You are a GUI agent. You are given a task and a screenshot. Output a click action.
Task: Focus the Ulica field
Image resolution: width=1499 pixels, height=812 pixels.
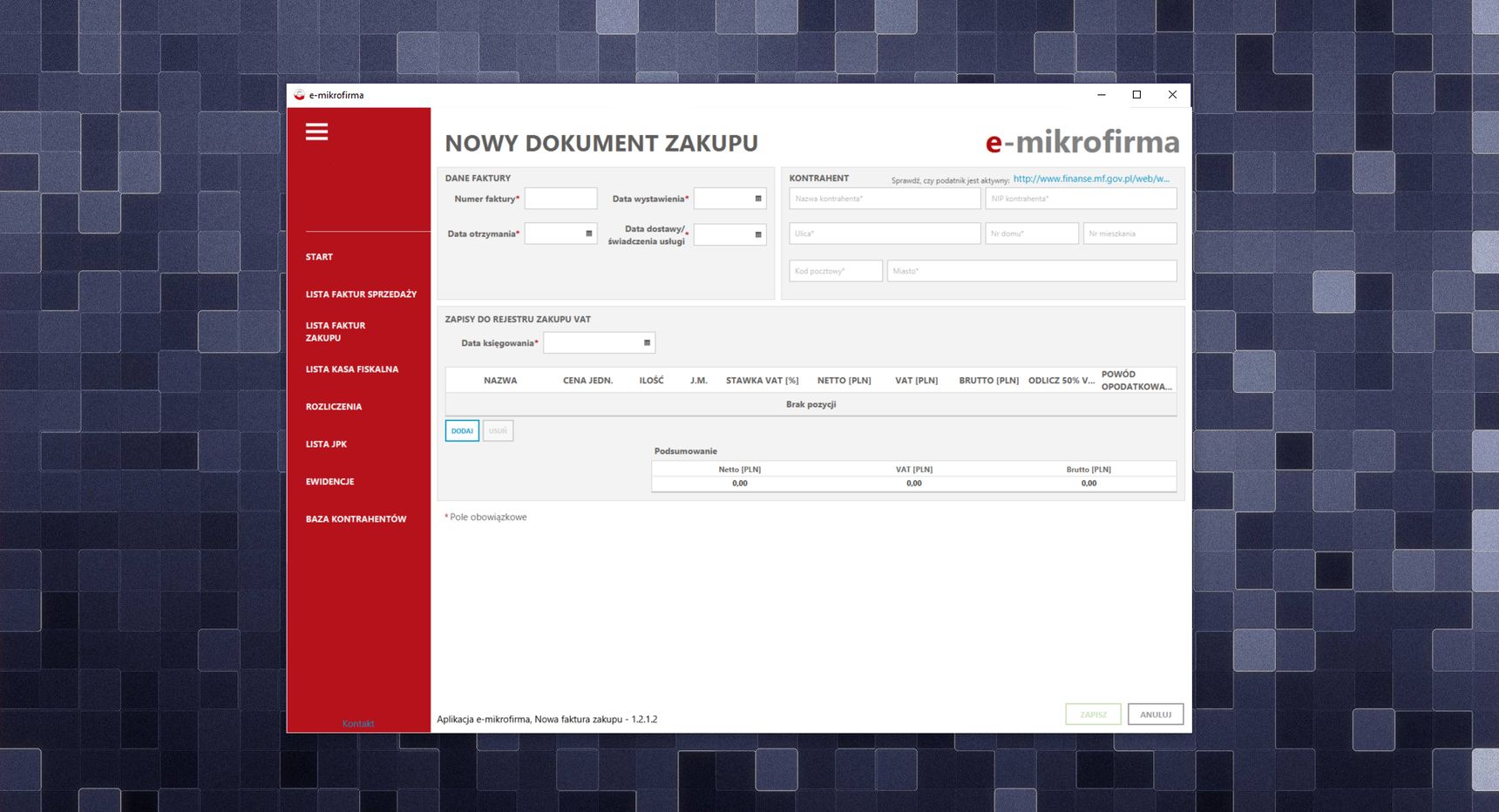[885, 233]
